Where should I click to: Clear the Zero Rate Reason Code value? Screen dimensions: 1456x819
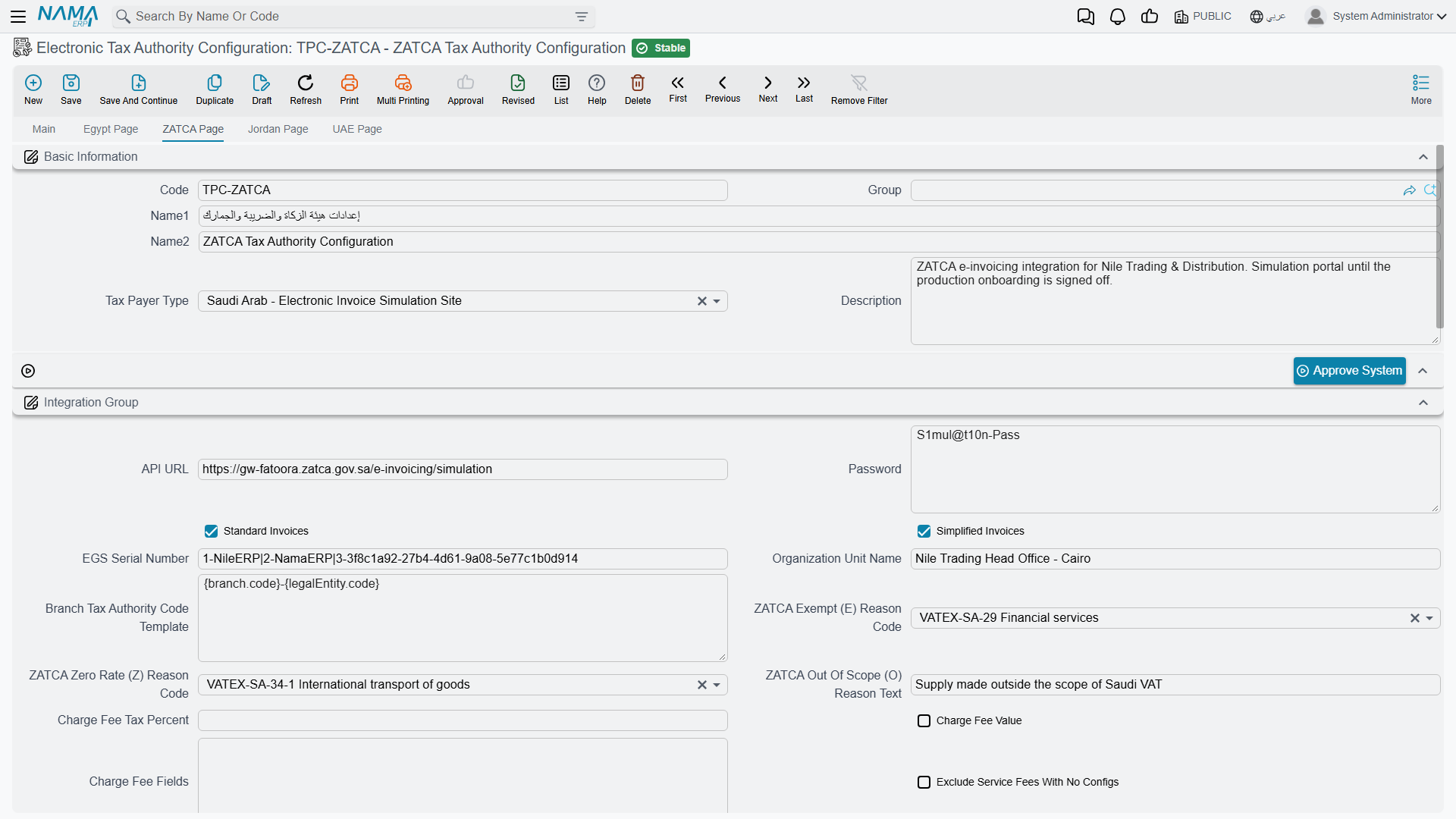click(702, 685)
